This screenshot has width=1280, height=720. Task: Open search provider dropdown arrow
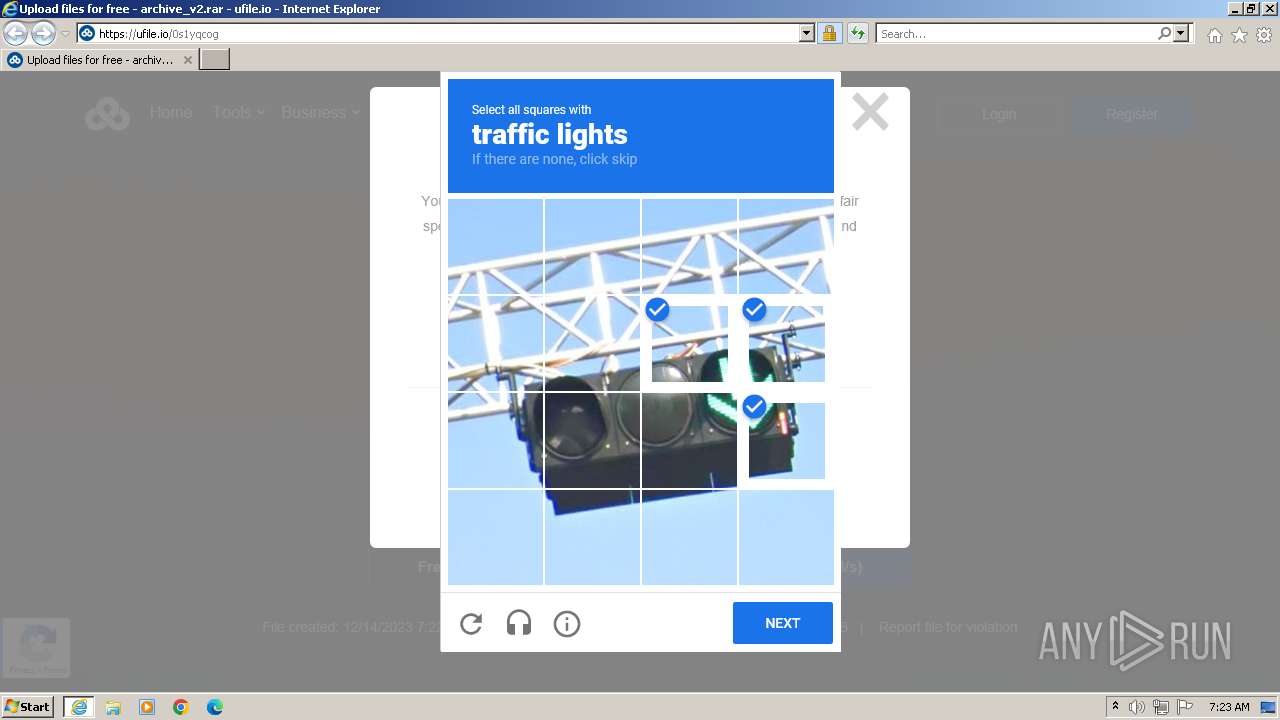[1181, 34]
